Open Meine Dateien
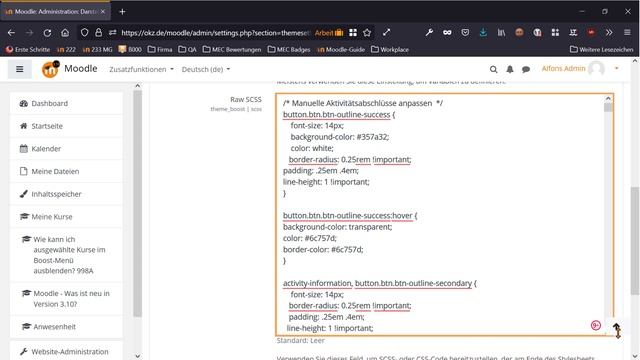 pyautogui.click(x=66, y=171)
